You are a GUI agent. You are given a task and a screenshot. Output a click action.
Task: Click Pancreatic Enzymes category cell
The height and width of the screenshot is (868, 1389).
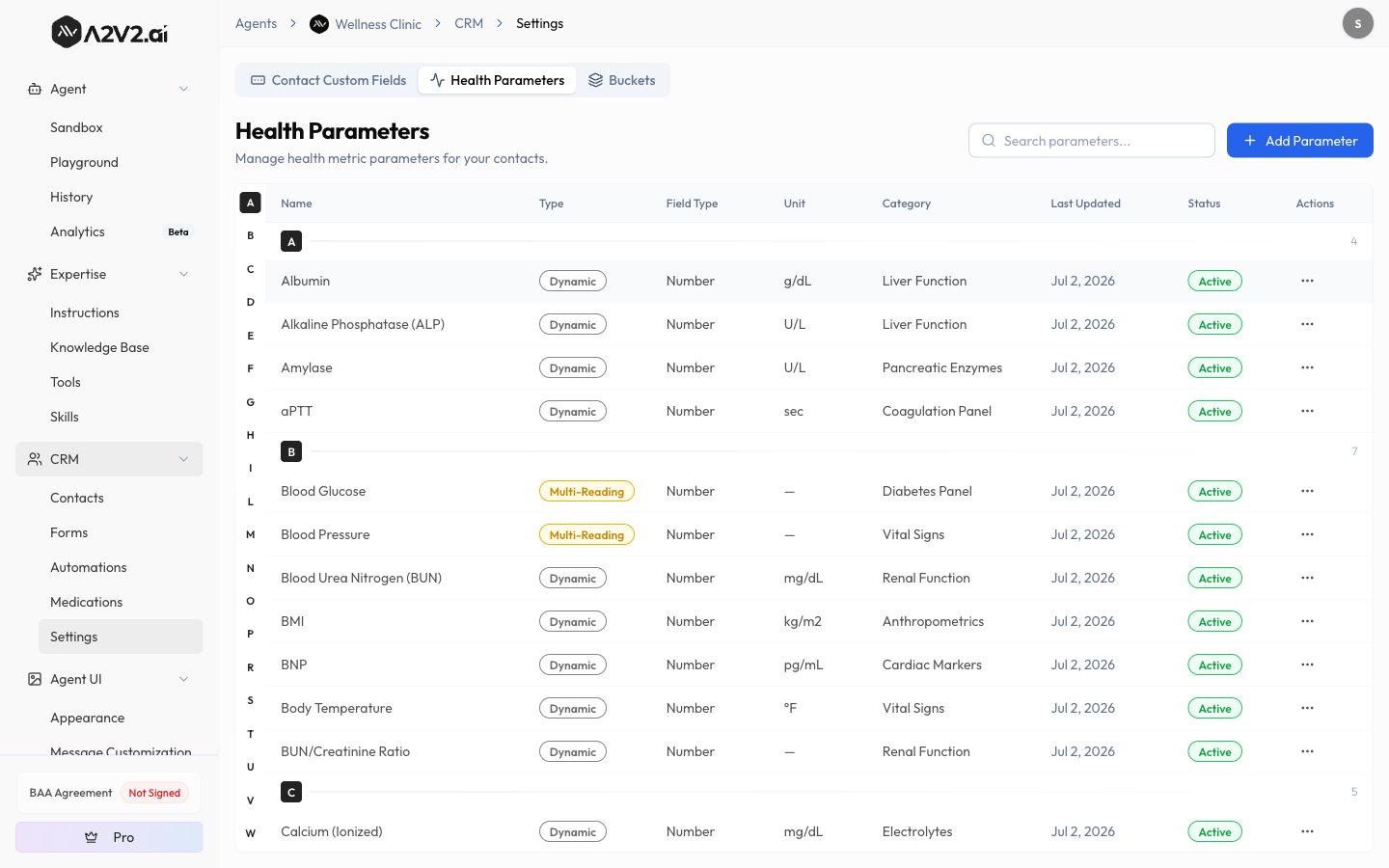click(x=942, y=367)
